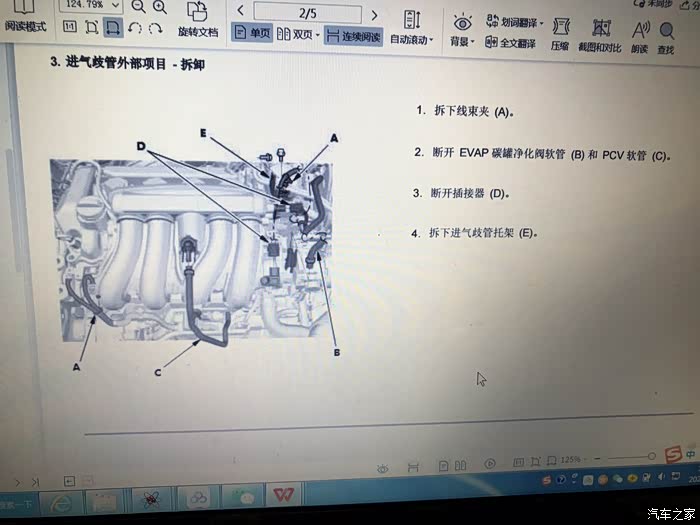
Task: Rotate page counterclockwise icon
Action: click(134, 29)
